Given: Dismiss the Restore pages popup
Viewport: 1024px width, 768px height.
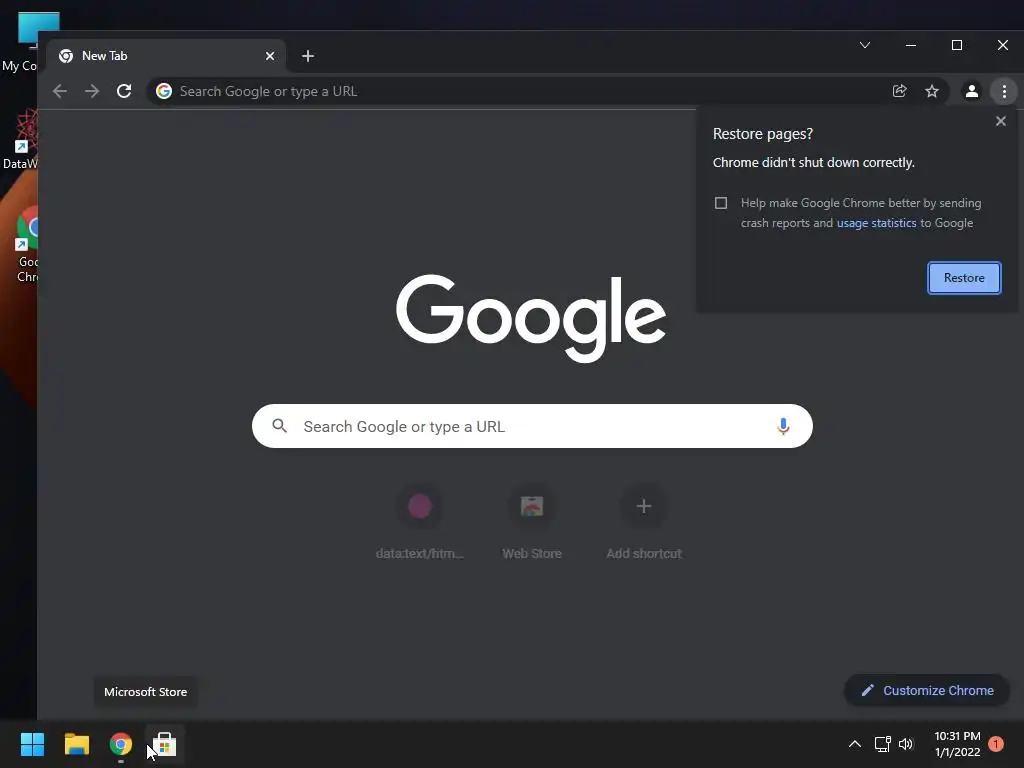Looking at the screenshot, I should coord(1000,121).
